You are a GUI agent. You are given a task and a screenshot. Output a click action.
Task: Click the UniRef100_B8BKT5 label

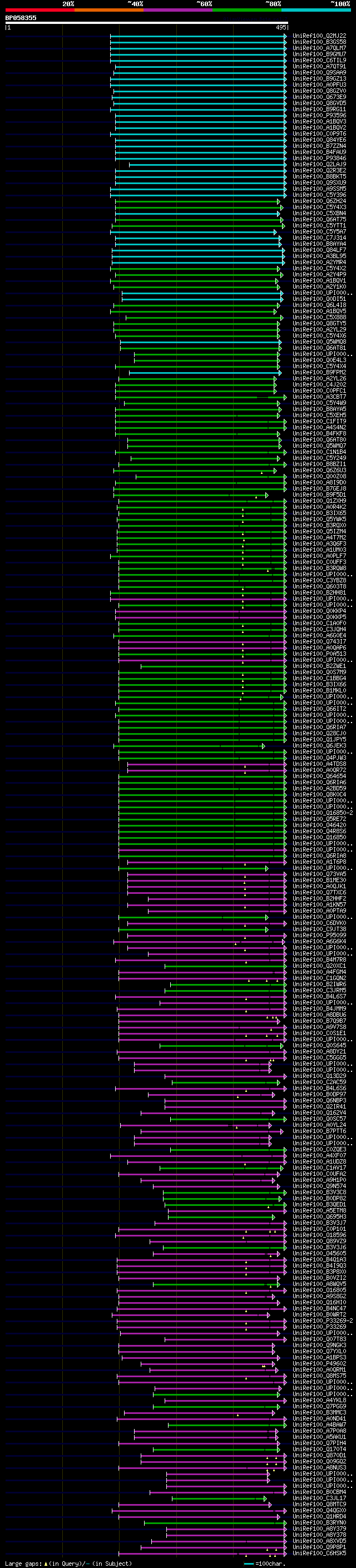pos(319,176)
